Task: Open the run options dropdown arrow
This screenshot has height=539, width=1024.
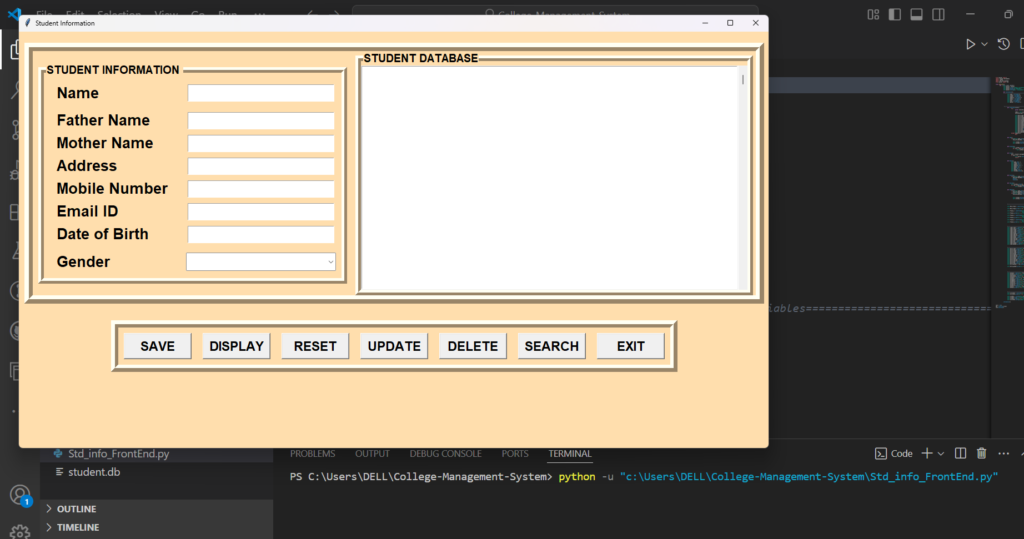Action: click(x=984, y=44)
